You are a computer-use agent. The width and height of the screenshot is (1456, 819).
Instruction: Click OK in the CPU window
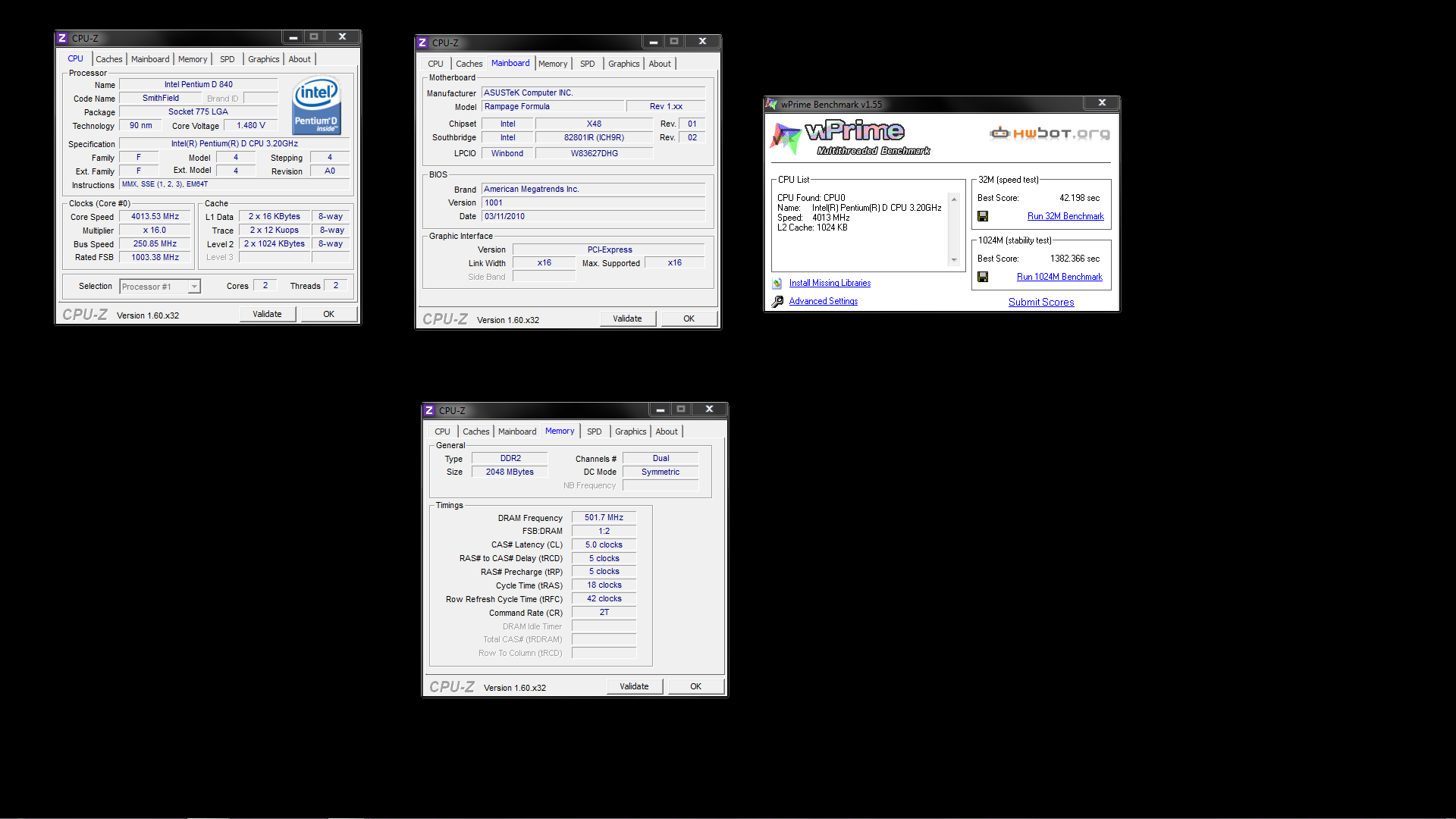pos(329,314)
